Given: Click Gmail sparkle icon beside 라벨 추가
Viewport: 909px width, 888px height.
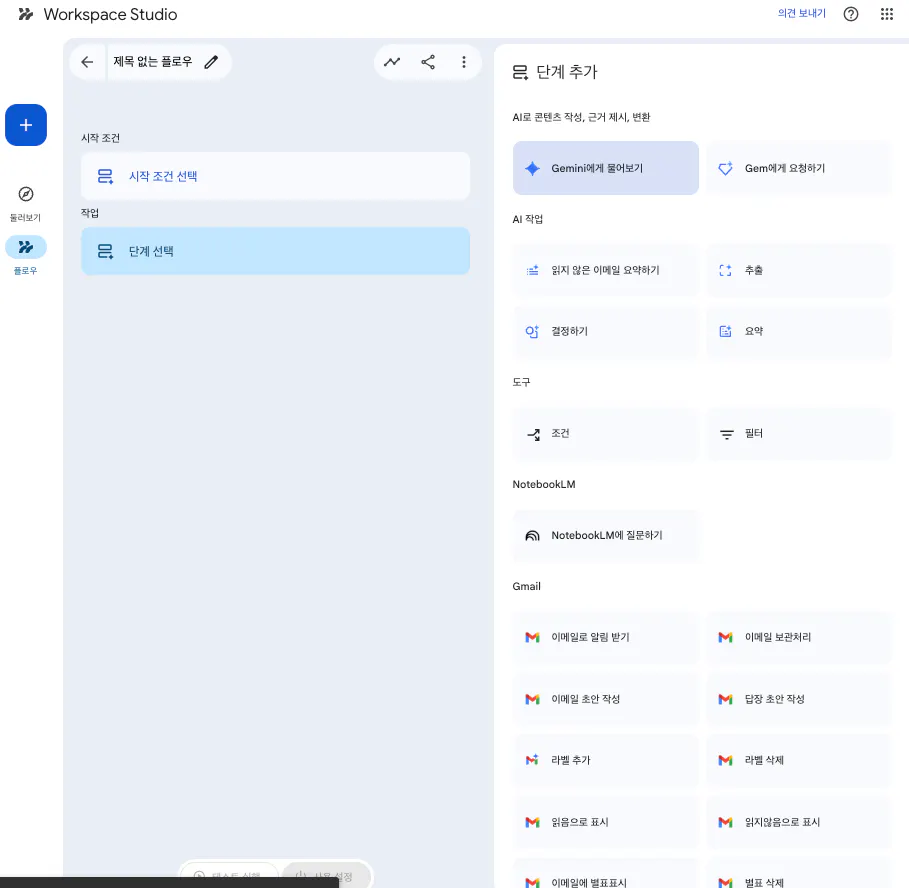Looking at the screenshot, I should click(532, 760).
